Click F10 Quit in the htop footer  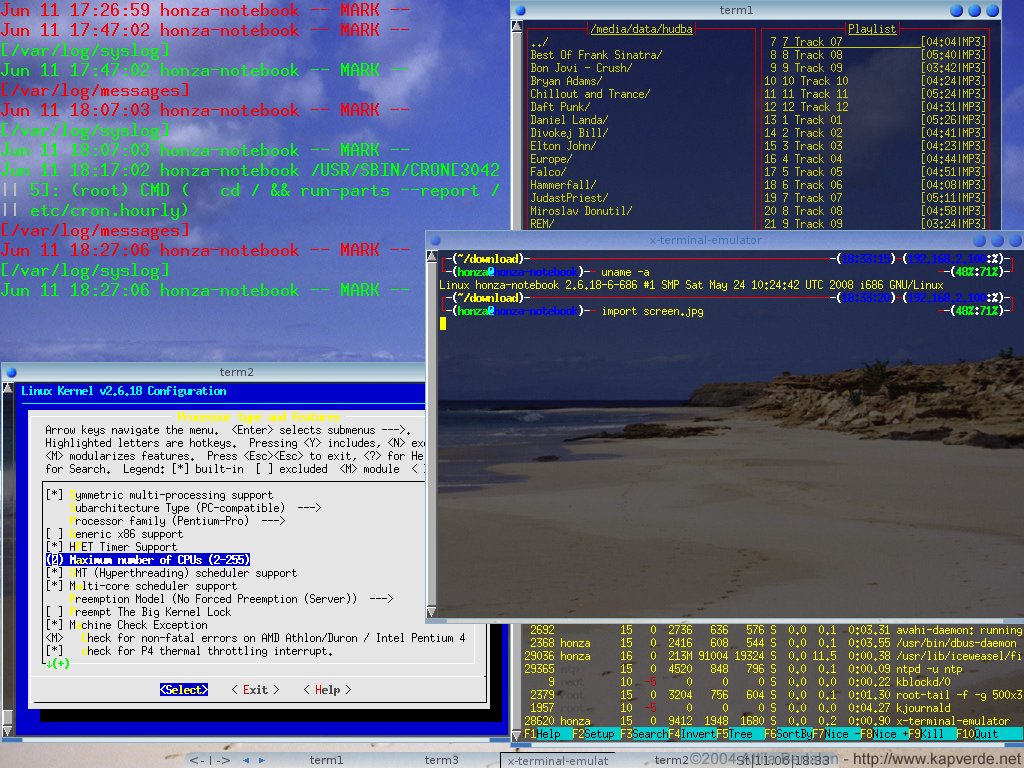pyautogui.click(x=978, y=734)
